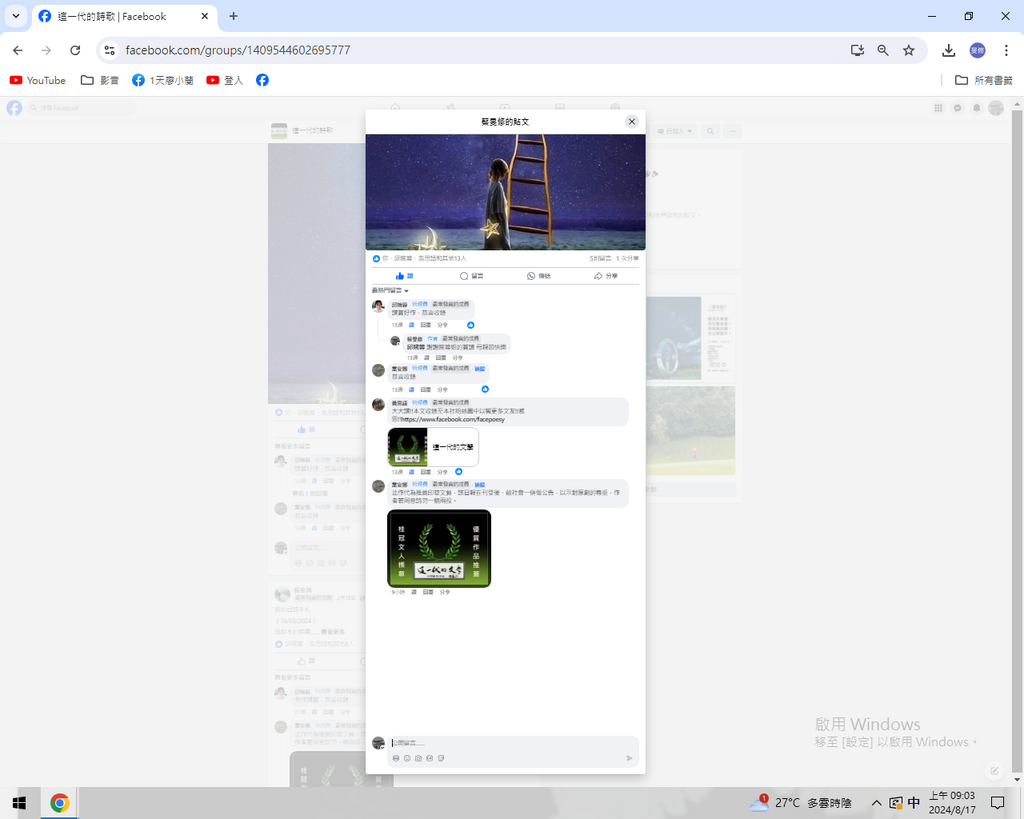Screen dimensions: 1024x819
Task: Insert sticker using sticker icon in comment box
Action: point(440,758)
